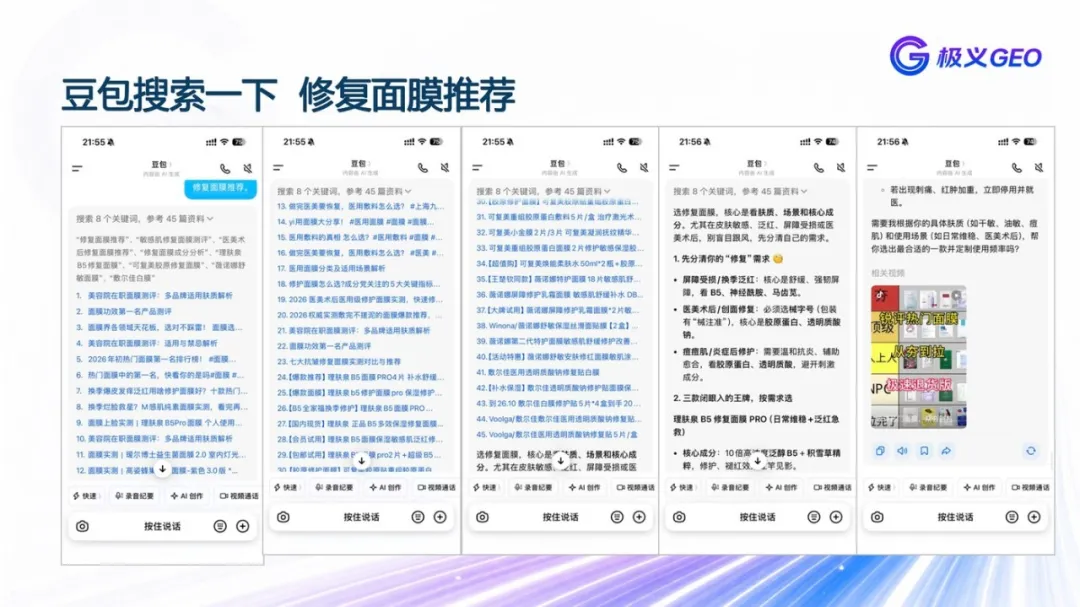The width and height of the screenshot is (1080, 607).
Task: Tap the text-input icon in the phone with 相关视频
Action: 1012,517
